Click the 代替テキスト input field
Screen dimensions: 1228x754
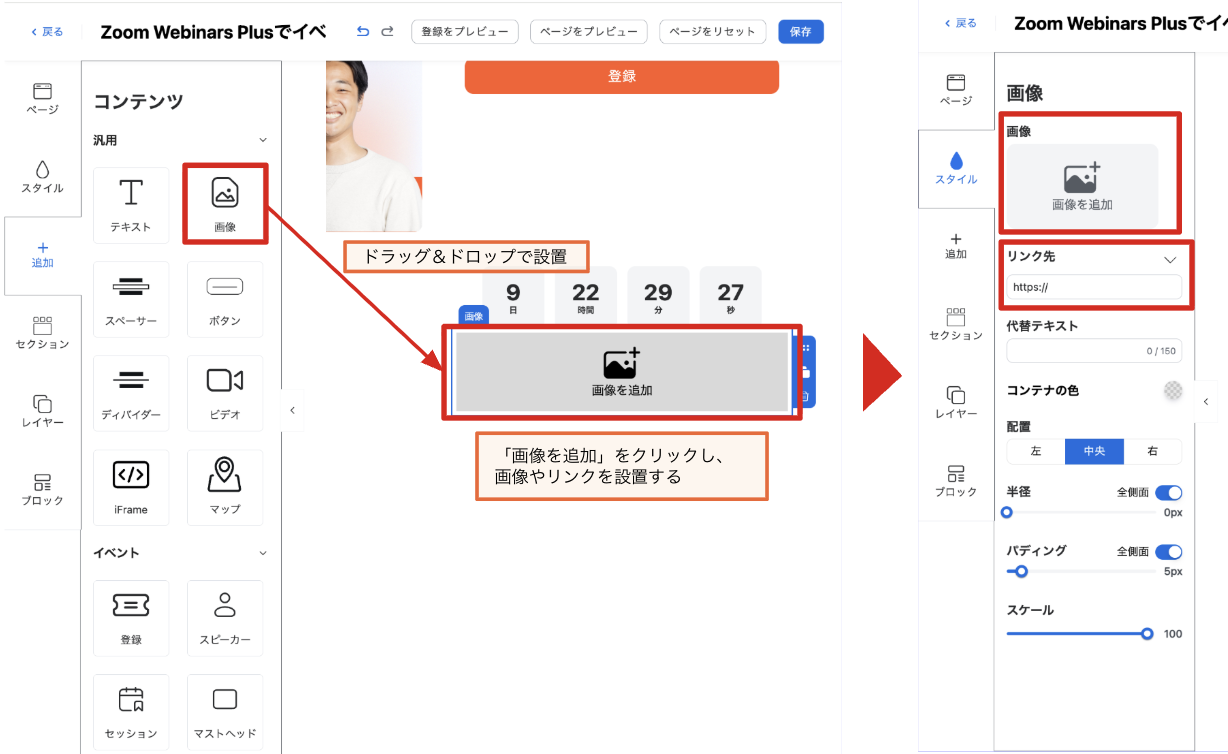pos(1094,351)
